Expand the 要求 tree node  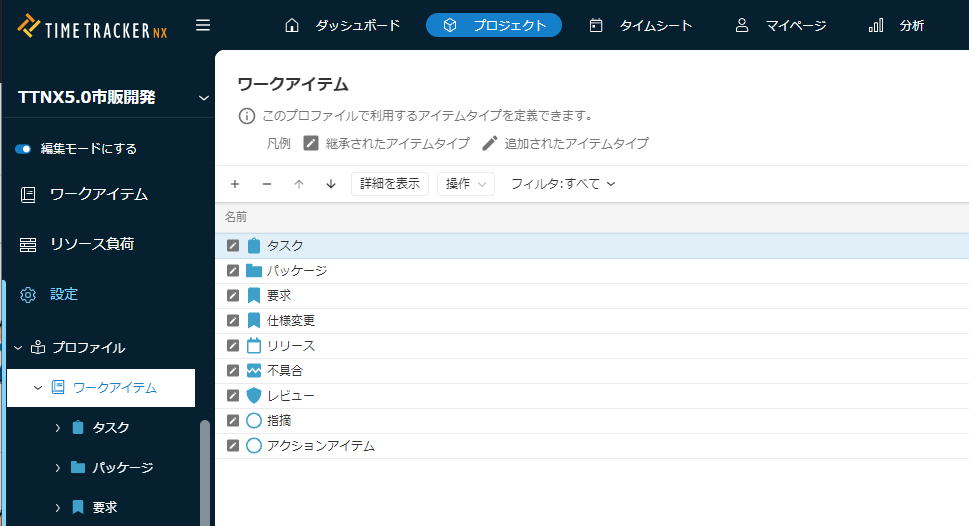click(x=57, y=507)
